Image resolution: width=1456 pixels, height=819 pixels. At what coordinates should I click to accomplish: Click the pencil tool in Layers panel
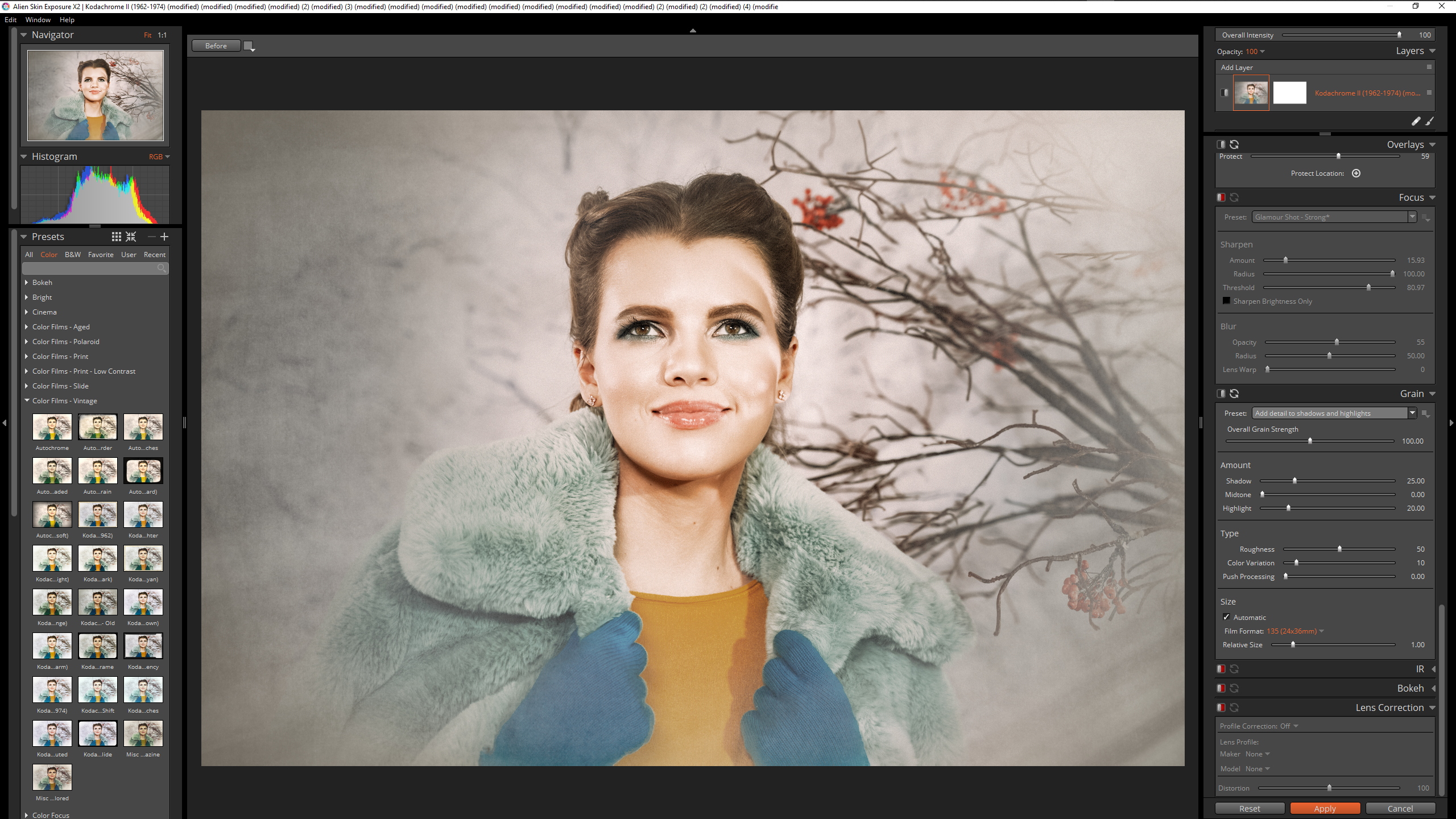[1416, 121]
